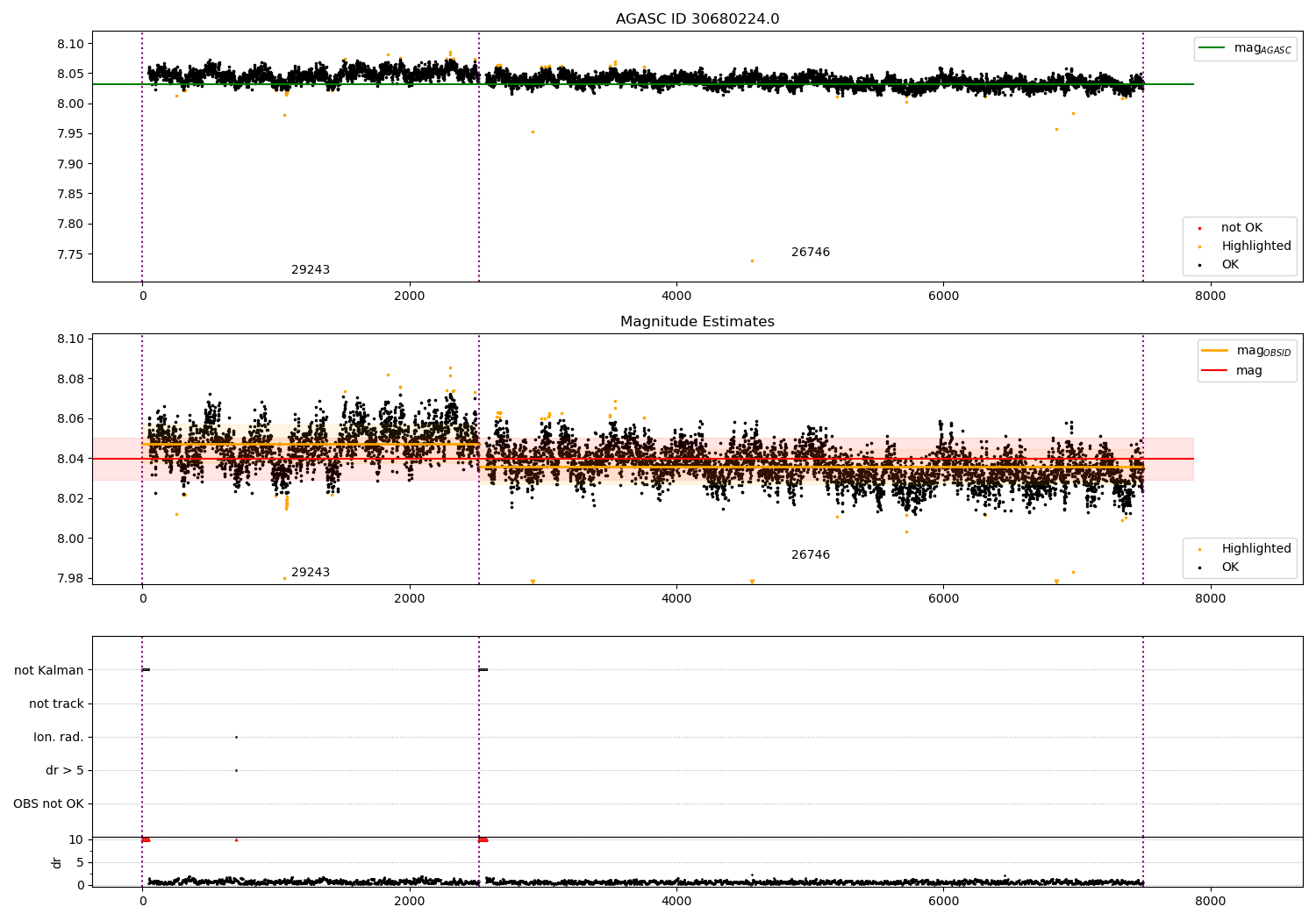Click the "not track" axis label
Viewport: 1316px width, 921px height.
tap(56, 703)
